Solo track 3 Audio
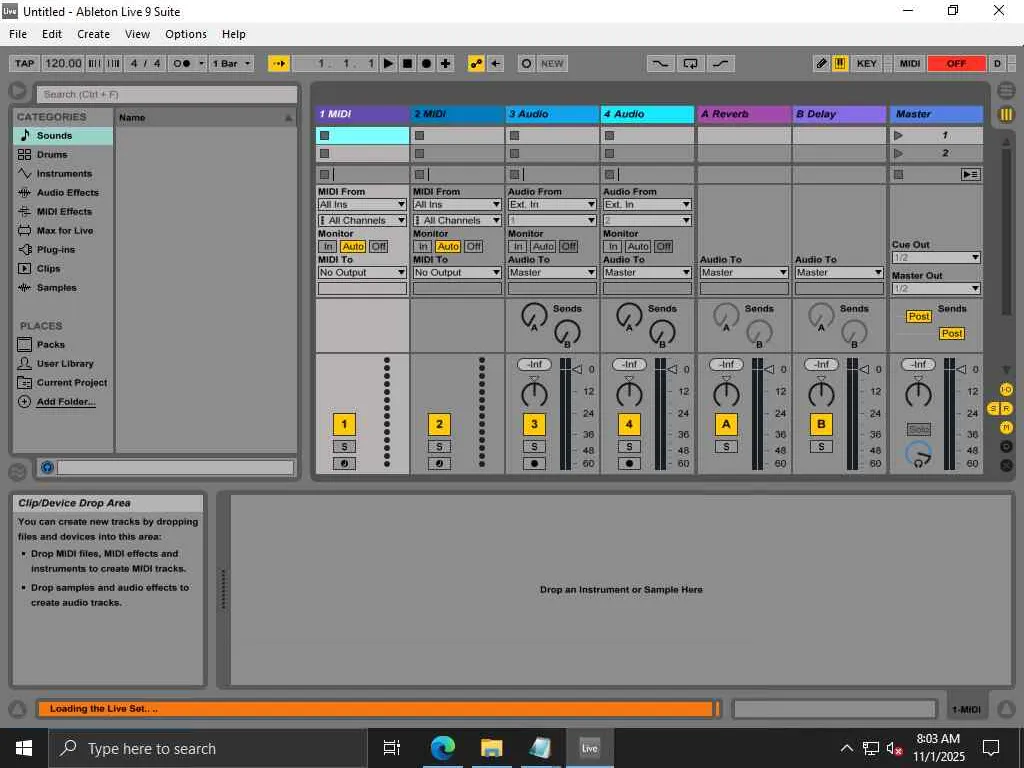The height and width of the screenshot is (768, 1024). tap(534, 447)
